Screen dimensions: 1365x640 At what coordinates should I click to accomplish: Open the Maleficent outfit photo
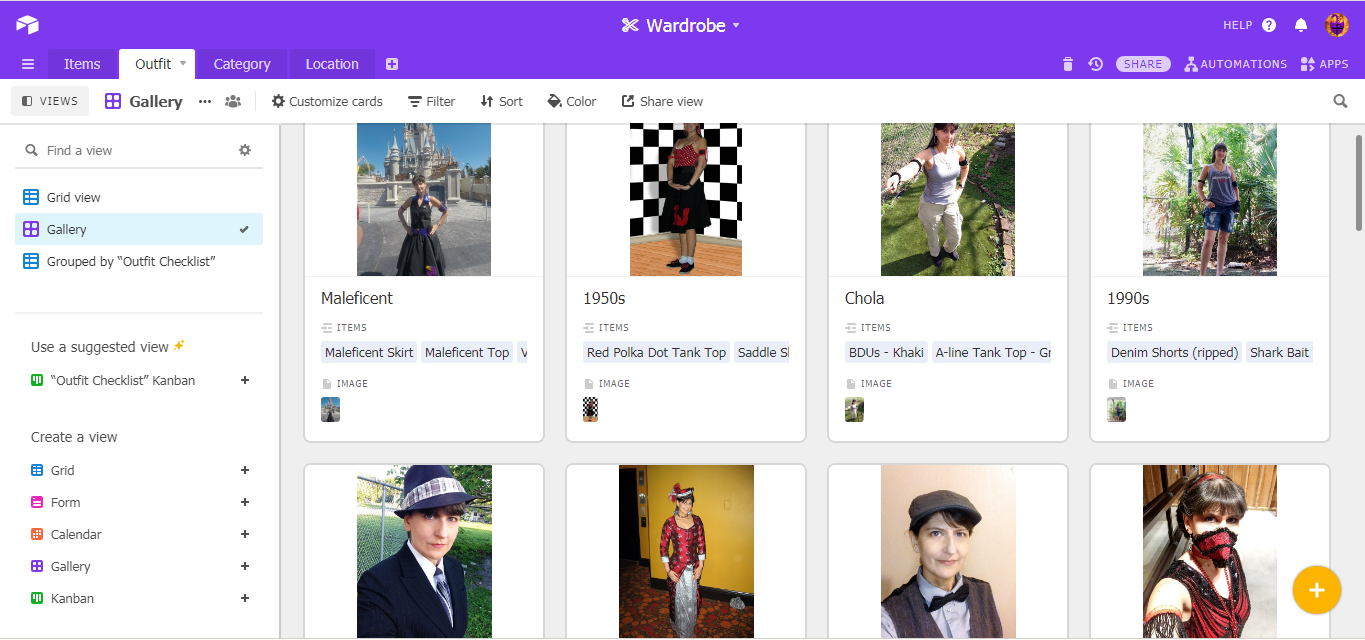click(x=424, y=199)
